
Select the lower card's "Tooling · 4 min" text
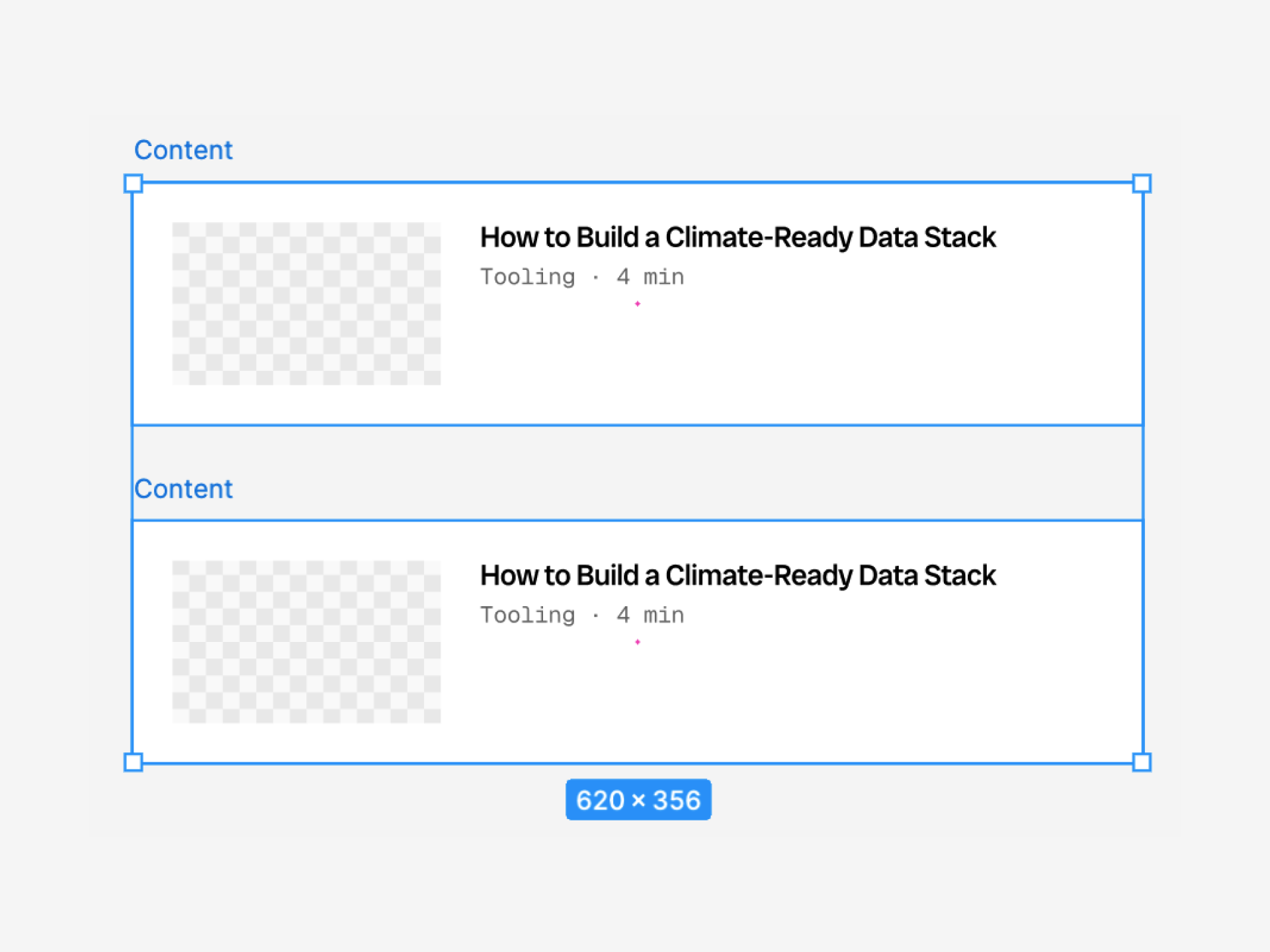(582, 615)
